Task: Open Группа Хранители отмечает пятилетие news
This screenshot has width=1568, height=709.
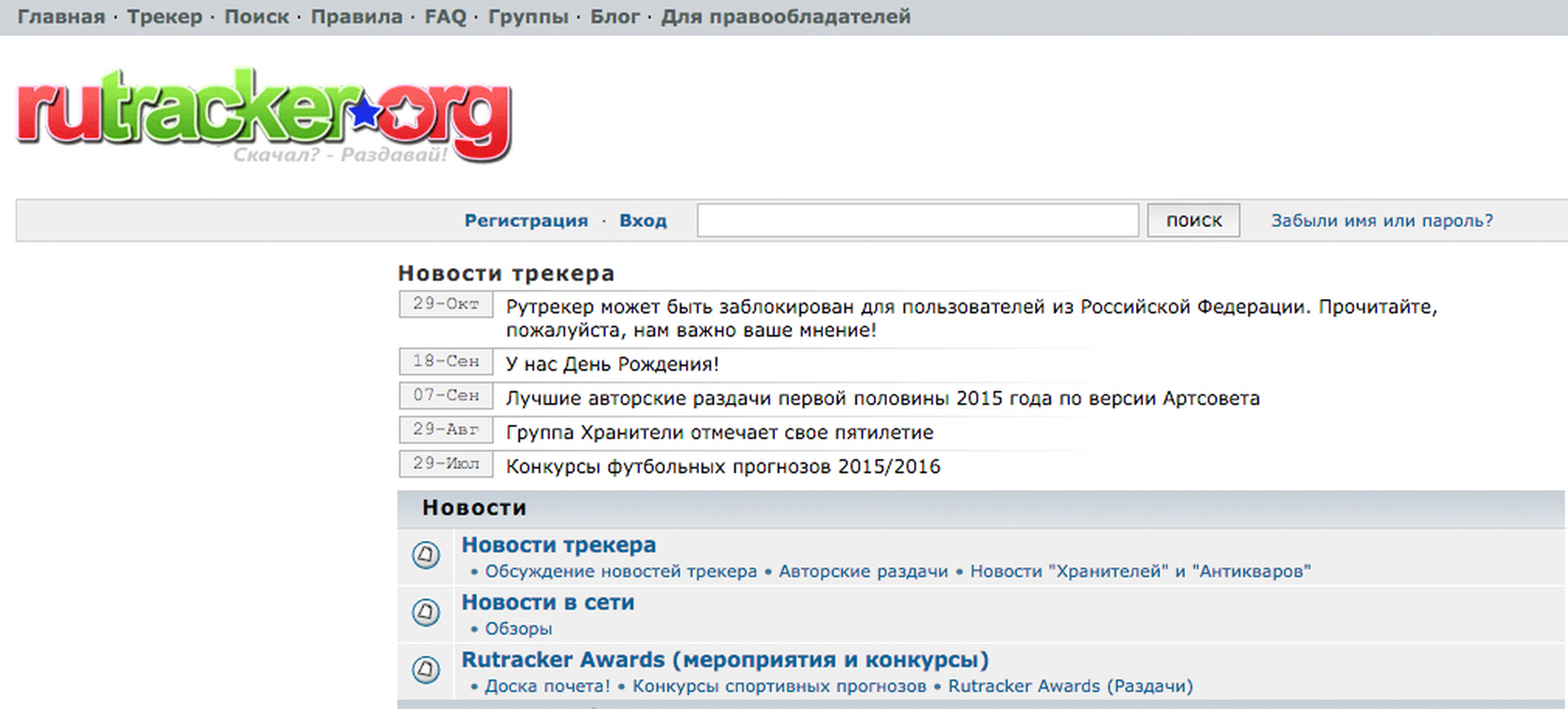Action: 719,433
